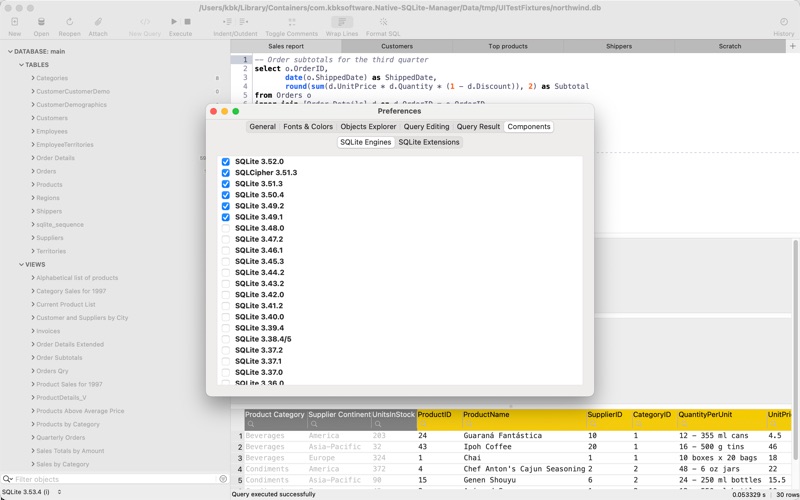Select the Order Subtotals view item
Screen dimensions: 800x500
click(59, 358)
